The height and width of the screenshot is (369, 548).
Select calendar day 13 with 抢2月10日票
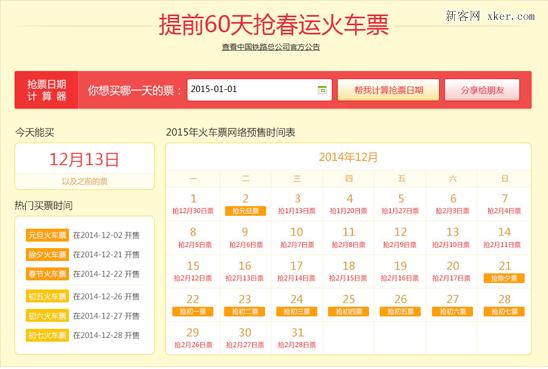pyautogui.click(x=453, y=238)
